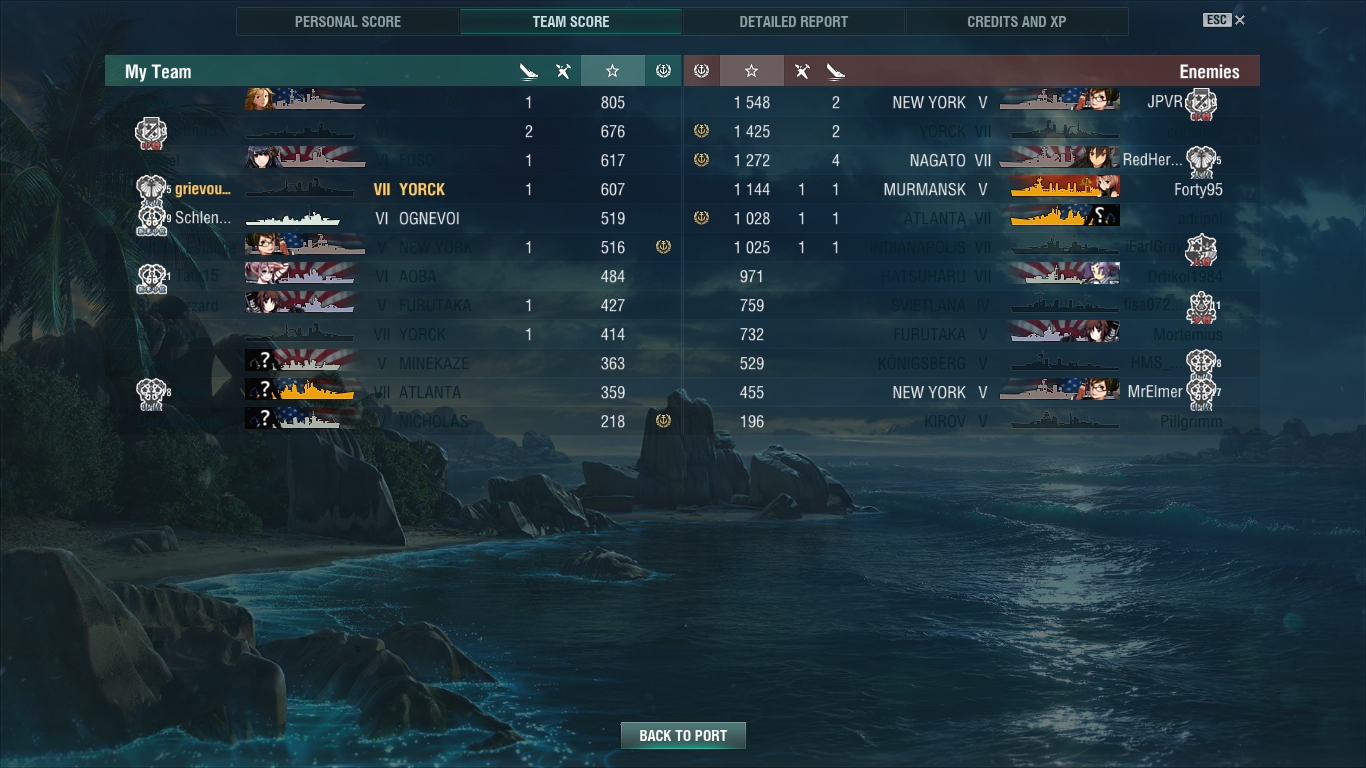Select the highlighted VII YORCK player row
1366x768 pixels.
[x=393, y=189]
